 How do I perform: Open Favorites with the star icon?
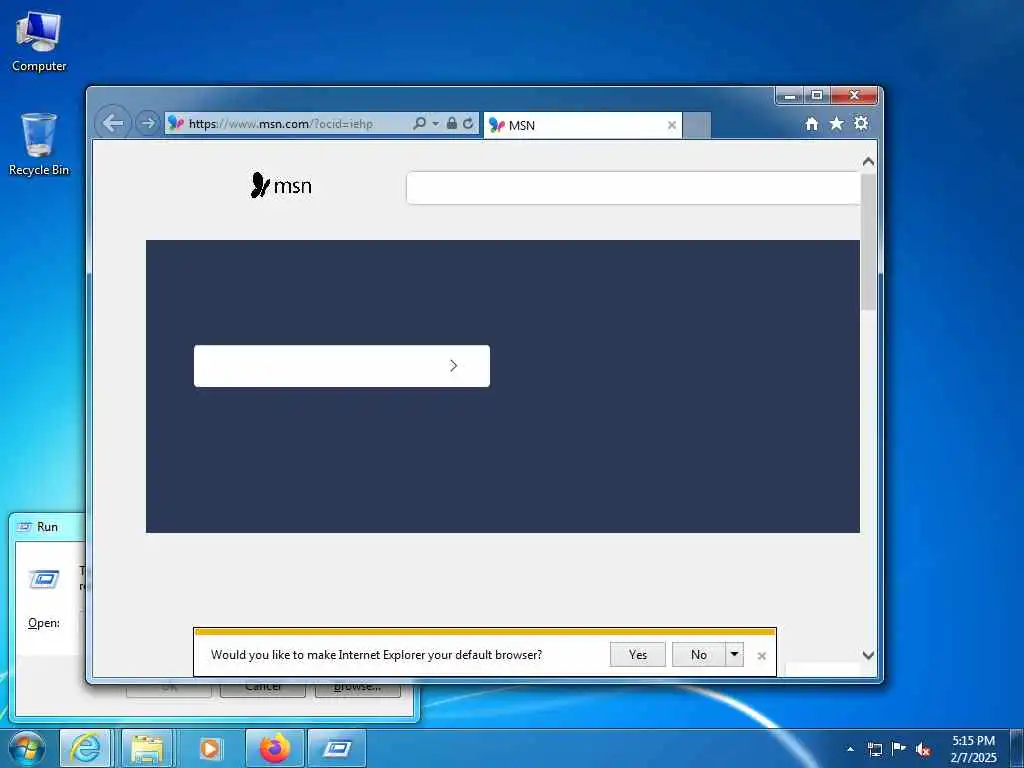pos(836,123)
